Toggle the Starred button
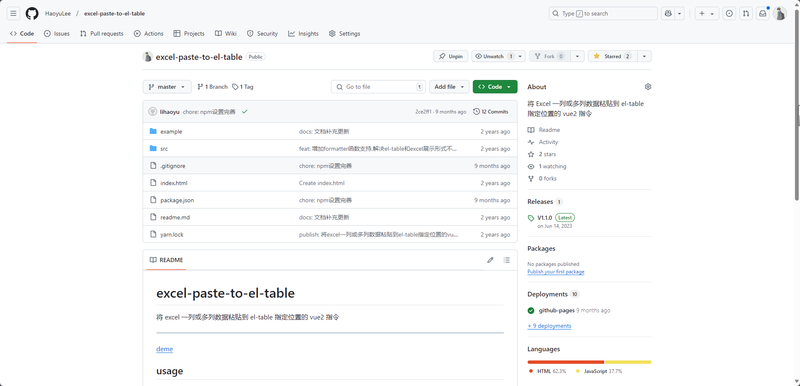Image resolution: width=800 pixels, height=386 pixels. (x=612, y=56)
